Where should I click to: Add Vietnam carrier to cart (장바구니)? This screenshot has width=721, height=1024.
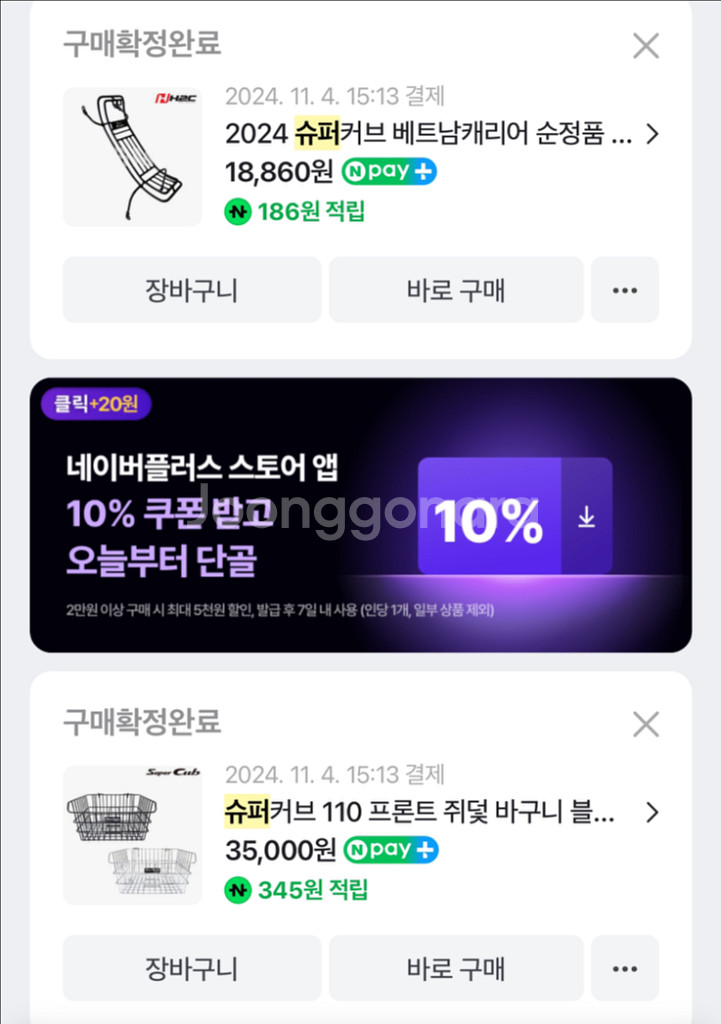pyautogui.click(x=192, y=290)
